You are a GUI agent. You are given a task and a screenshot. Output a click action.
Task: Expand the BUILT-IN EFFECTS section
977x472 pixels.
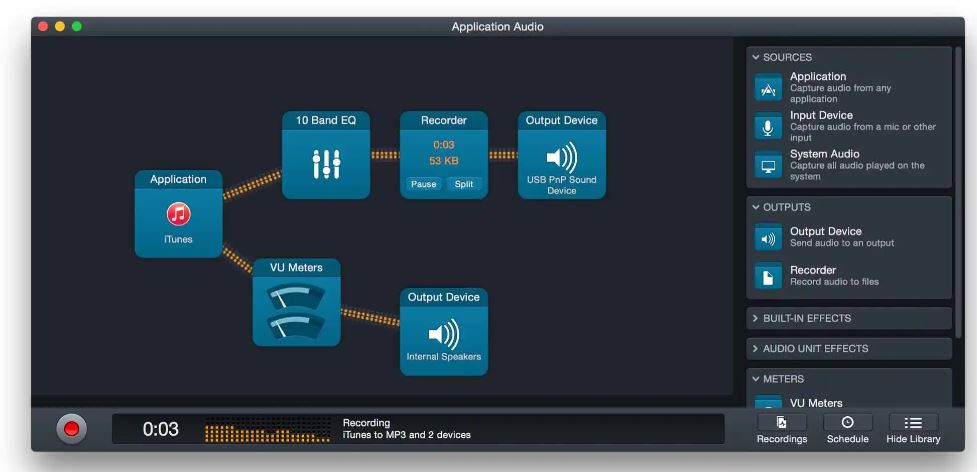756,318
